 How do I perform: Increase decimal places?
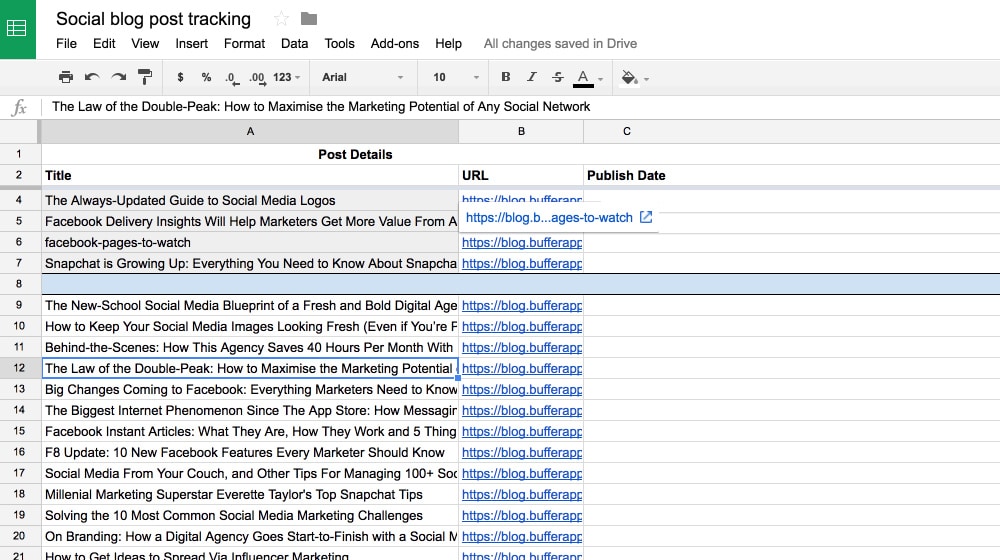[258, 78]
